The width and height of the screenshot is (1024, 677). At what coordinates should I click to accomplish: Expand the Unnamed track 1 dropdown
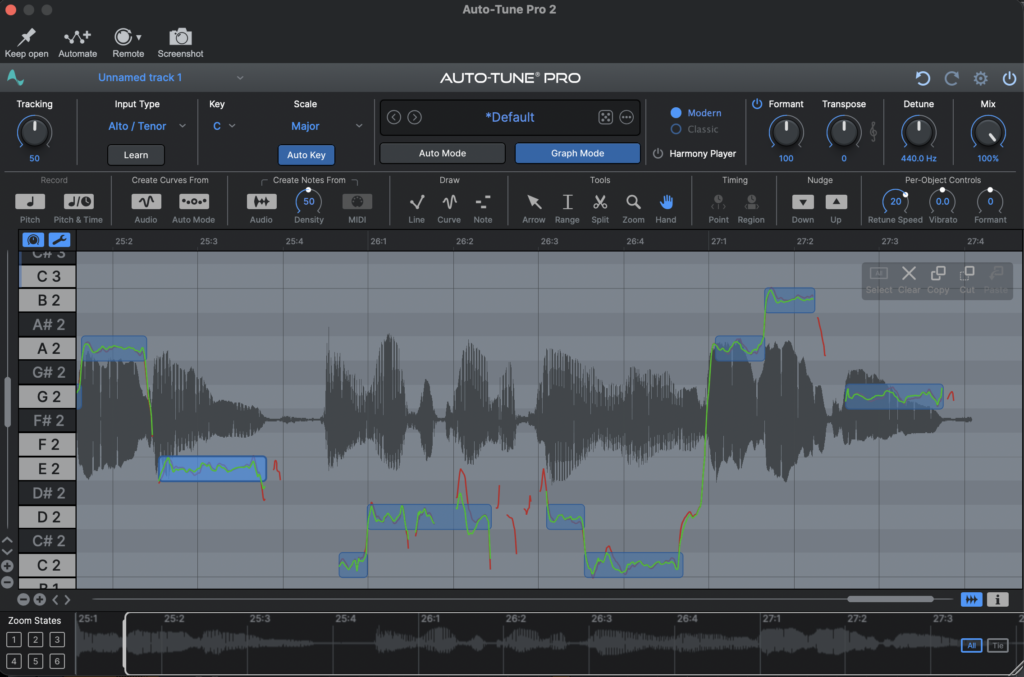(240, 78)
